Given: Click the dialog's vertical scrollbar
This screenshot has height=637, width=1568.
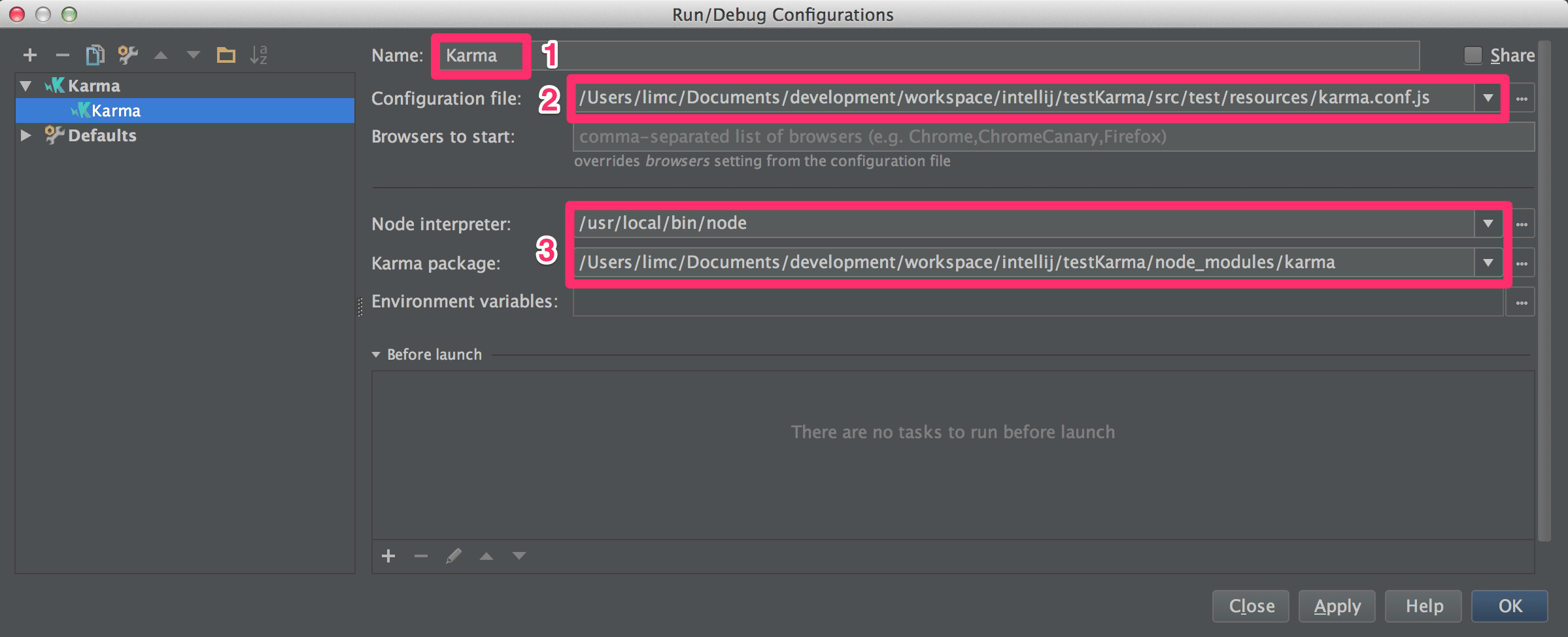Looking at the screenshot, I should [x=1544, y=291].
